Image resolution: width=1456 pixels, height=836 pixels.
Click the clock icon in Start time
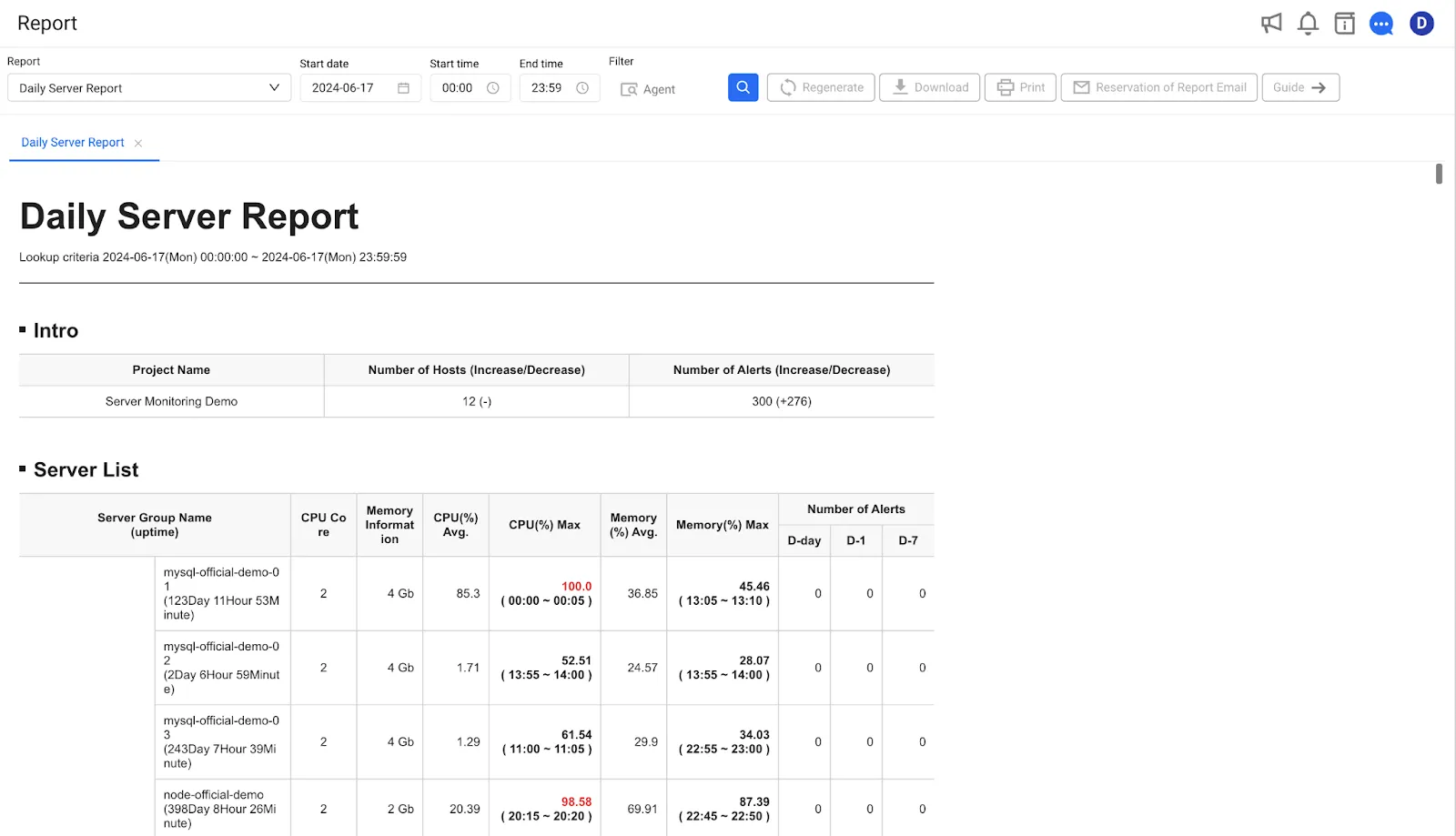[492, 88]
